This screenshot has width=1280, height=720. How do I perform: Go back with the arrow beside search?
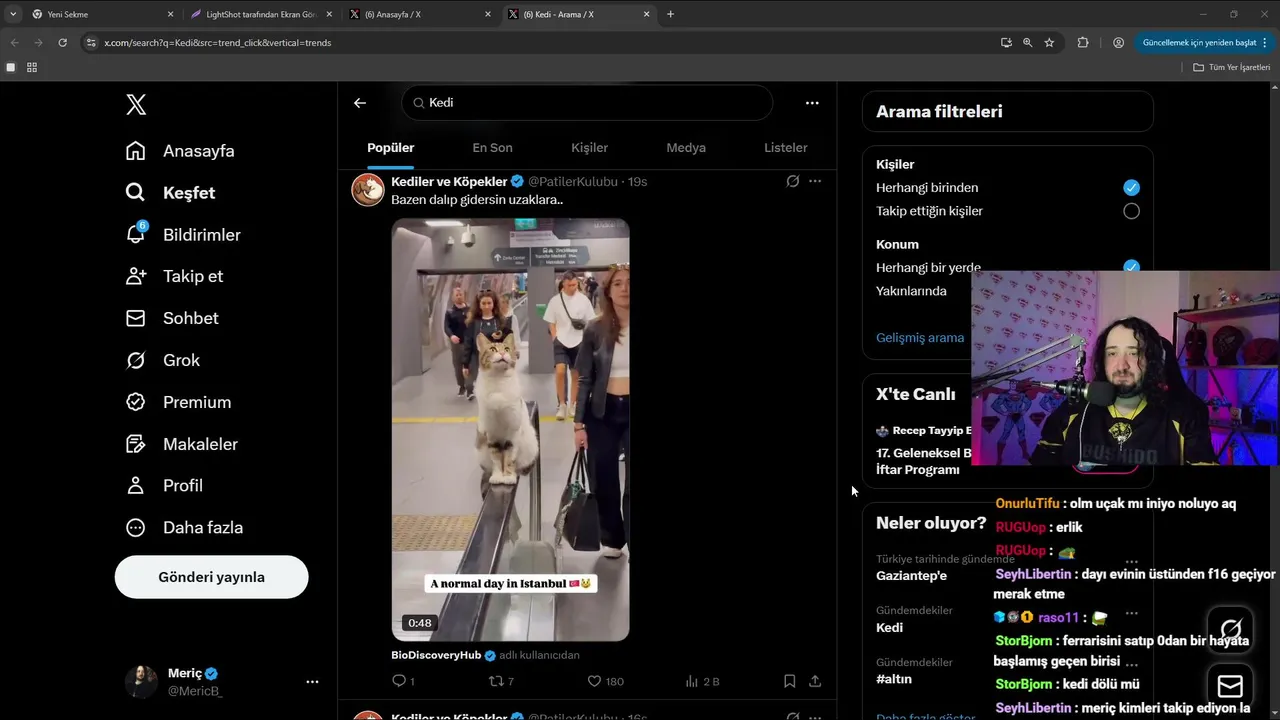(x=360, y=102)
